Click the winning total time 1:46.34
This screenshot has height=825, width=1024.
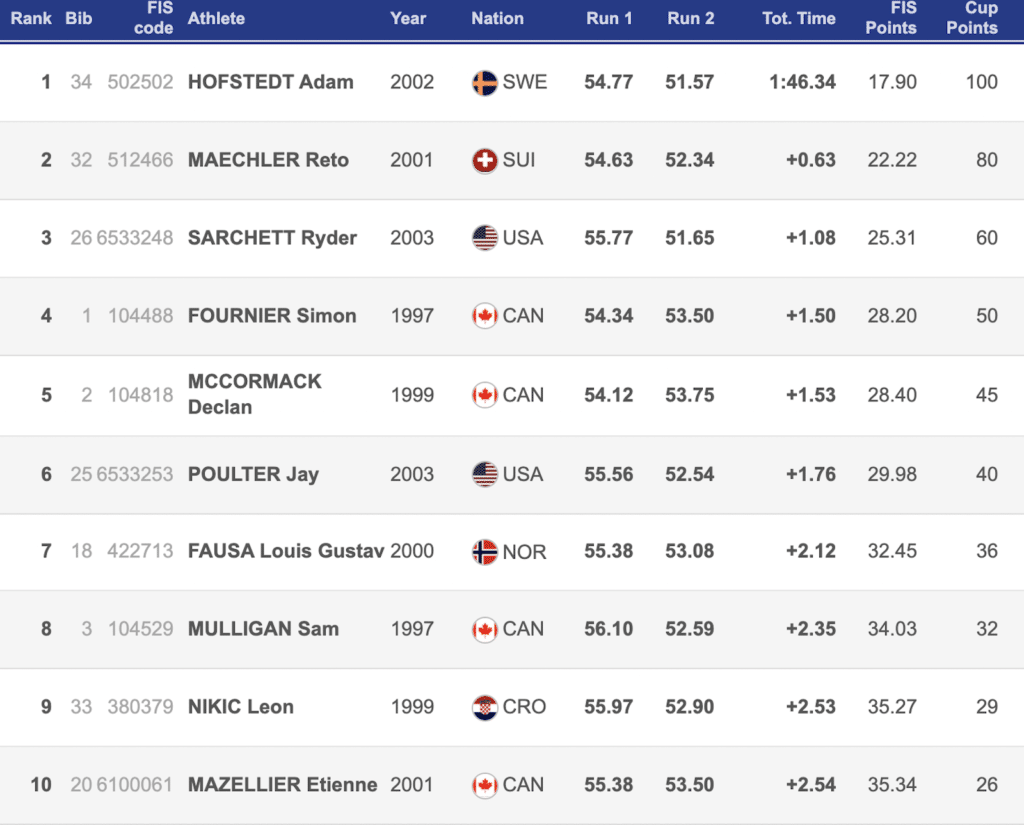coord(802,82)
